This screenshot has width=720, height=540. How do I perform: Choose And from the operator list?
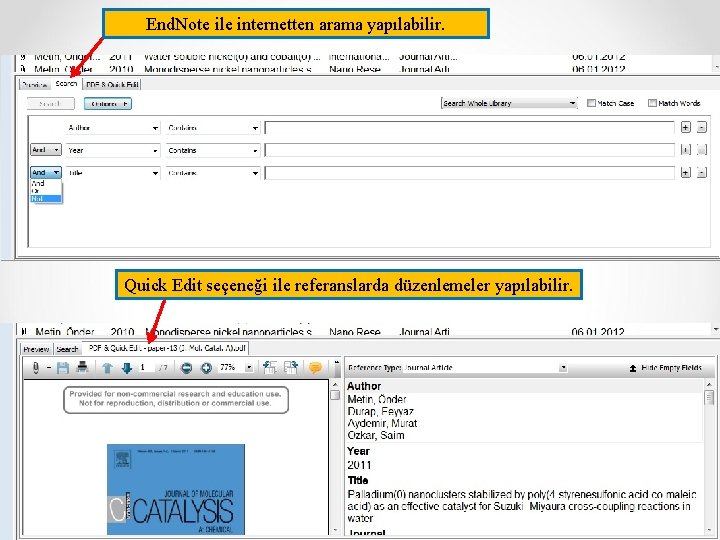[x=46, y=183]
